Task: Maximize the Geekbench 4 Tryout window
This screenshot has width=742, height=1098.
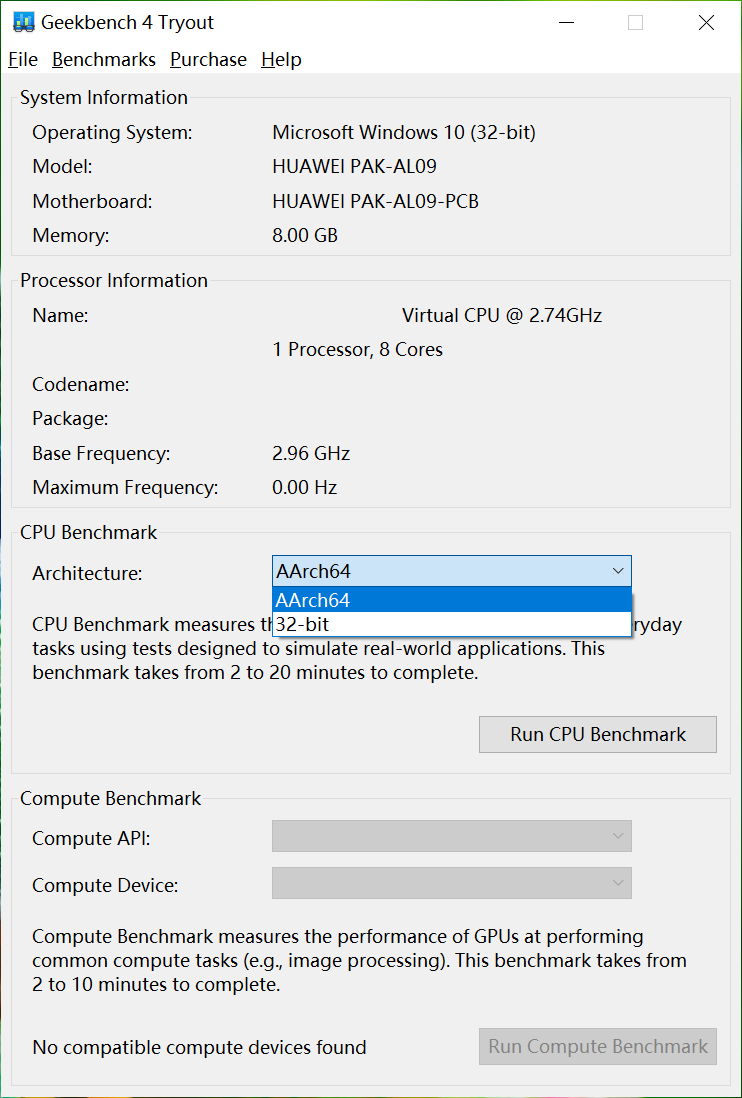Action: 636,22
